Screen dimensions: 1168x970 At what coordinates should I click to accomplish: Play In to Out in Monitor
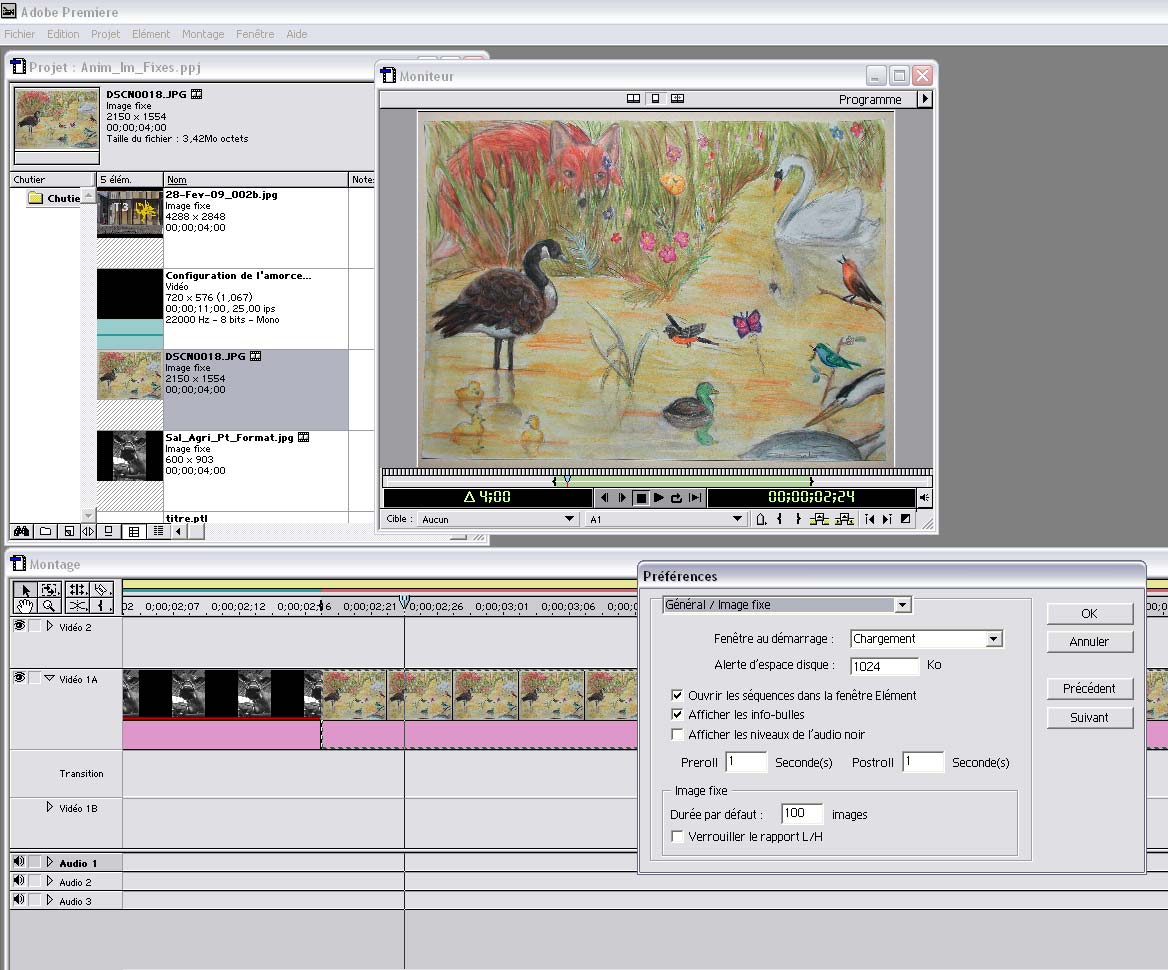click(695, 498)
